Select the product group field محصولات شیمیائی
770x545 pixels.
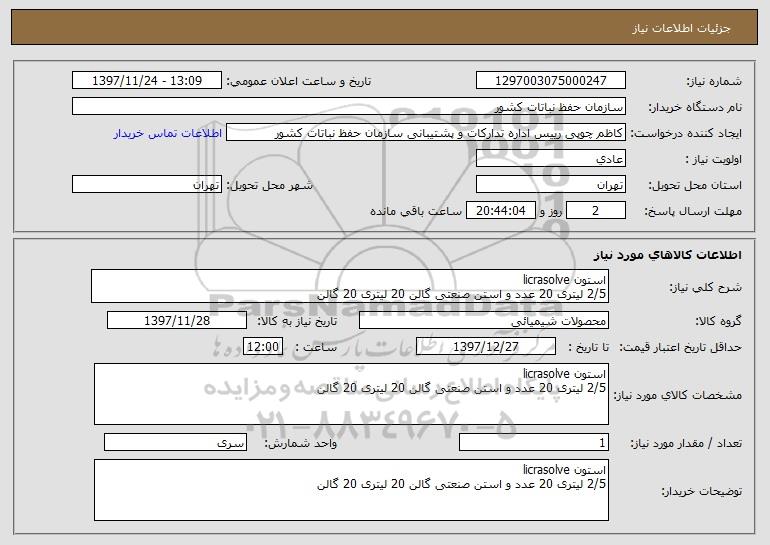(x=484, y=320)
